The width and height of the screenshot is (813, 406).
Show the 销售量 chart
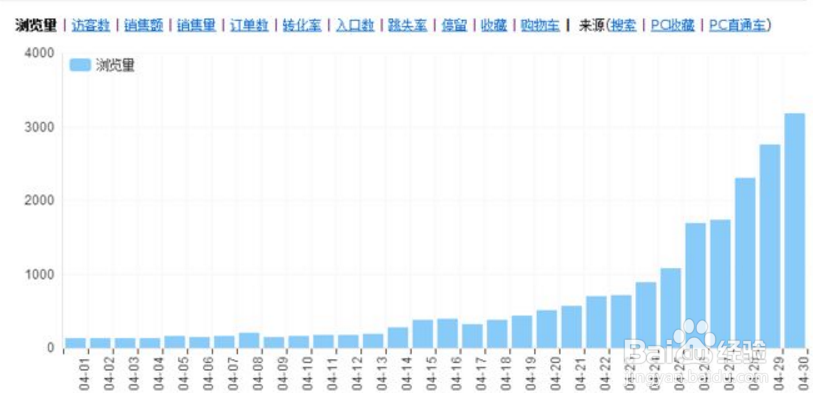click(197, 25)
